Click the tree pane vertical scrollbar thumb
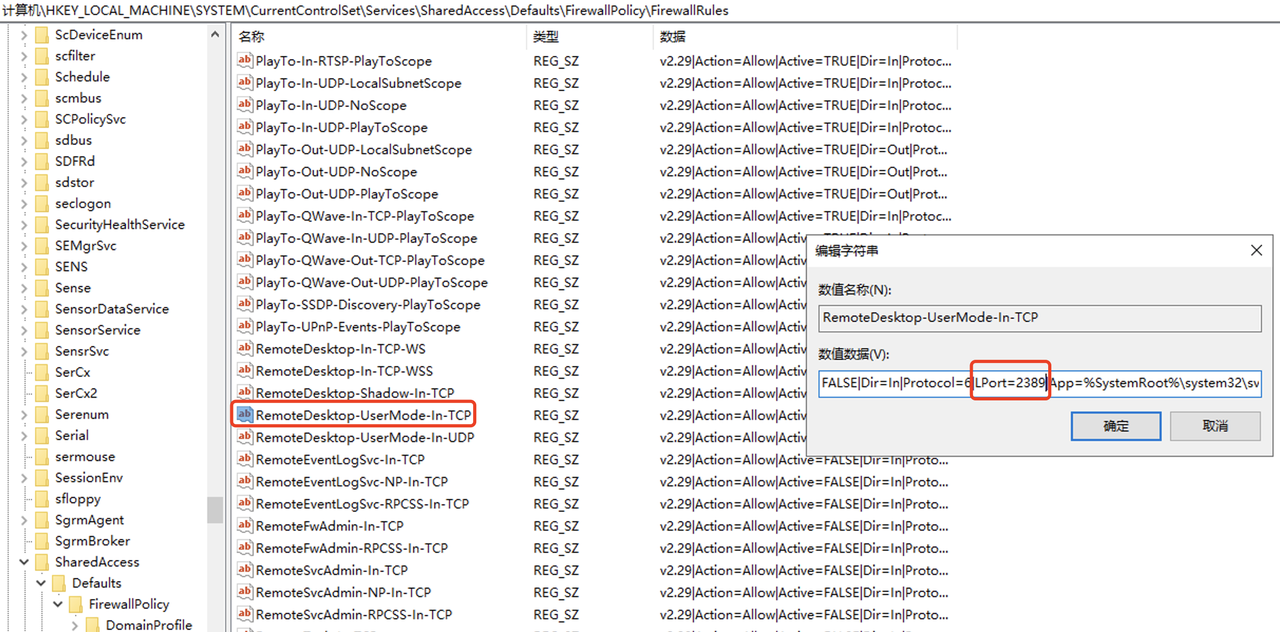This screenshot has height=632, width=1280. pos(215,509)
